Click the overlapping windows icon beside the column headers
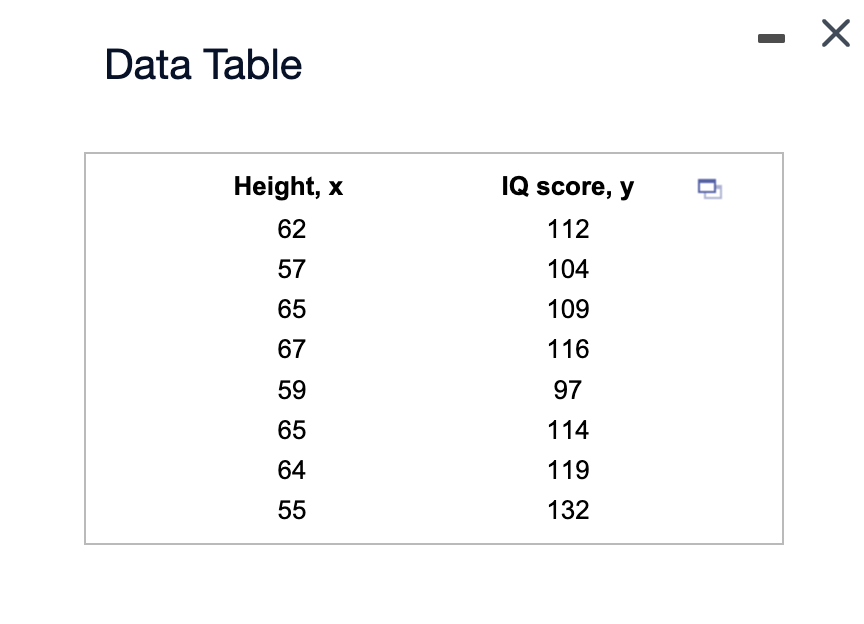Image resolution: width=864 pixels, height=624 pixels. click(x=710, y=189)
